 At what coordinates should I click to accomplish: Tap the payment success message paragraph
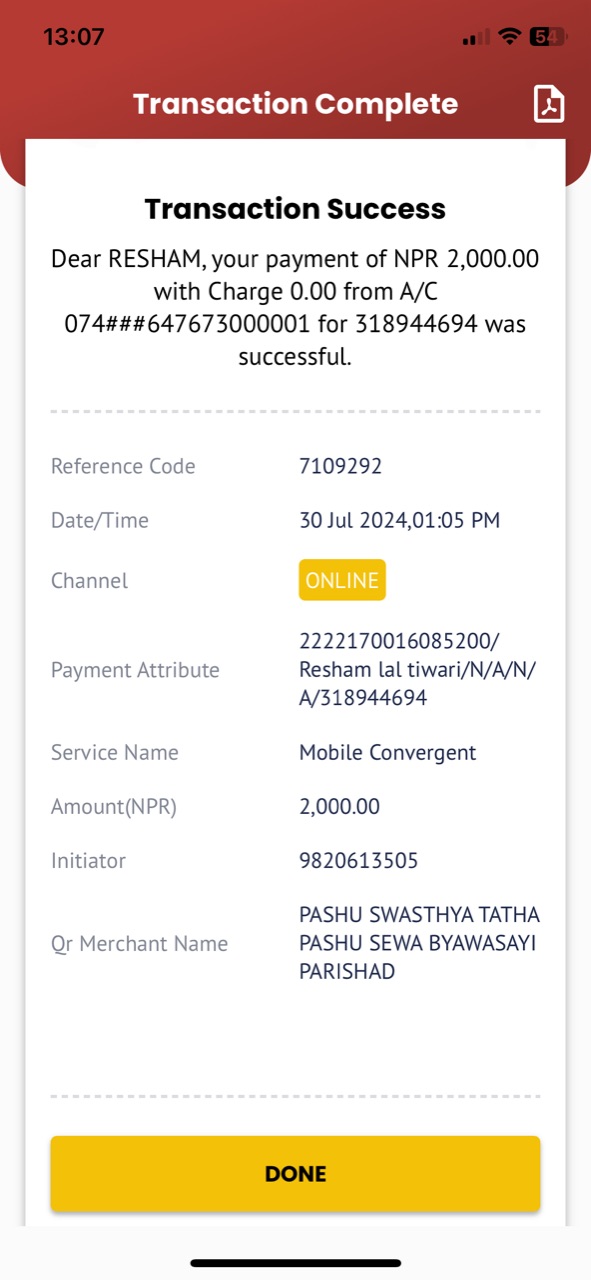[x=295, y=308]
